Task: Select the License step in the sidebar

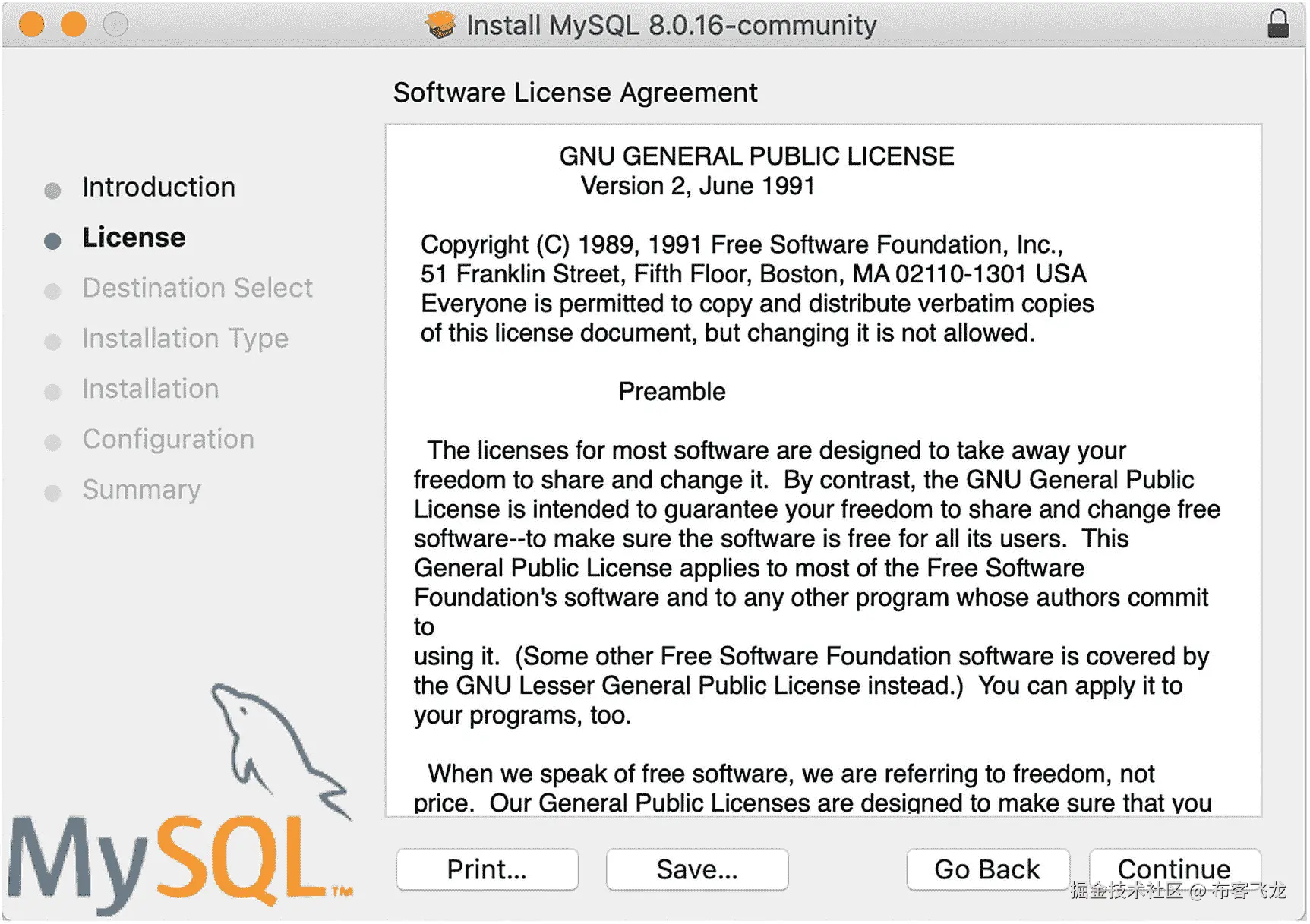Action: (x=134, y=238)
